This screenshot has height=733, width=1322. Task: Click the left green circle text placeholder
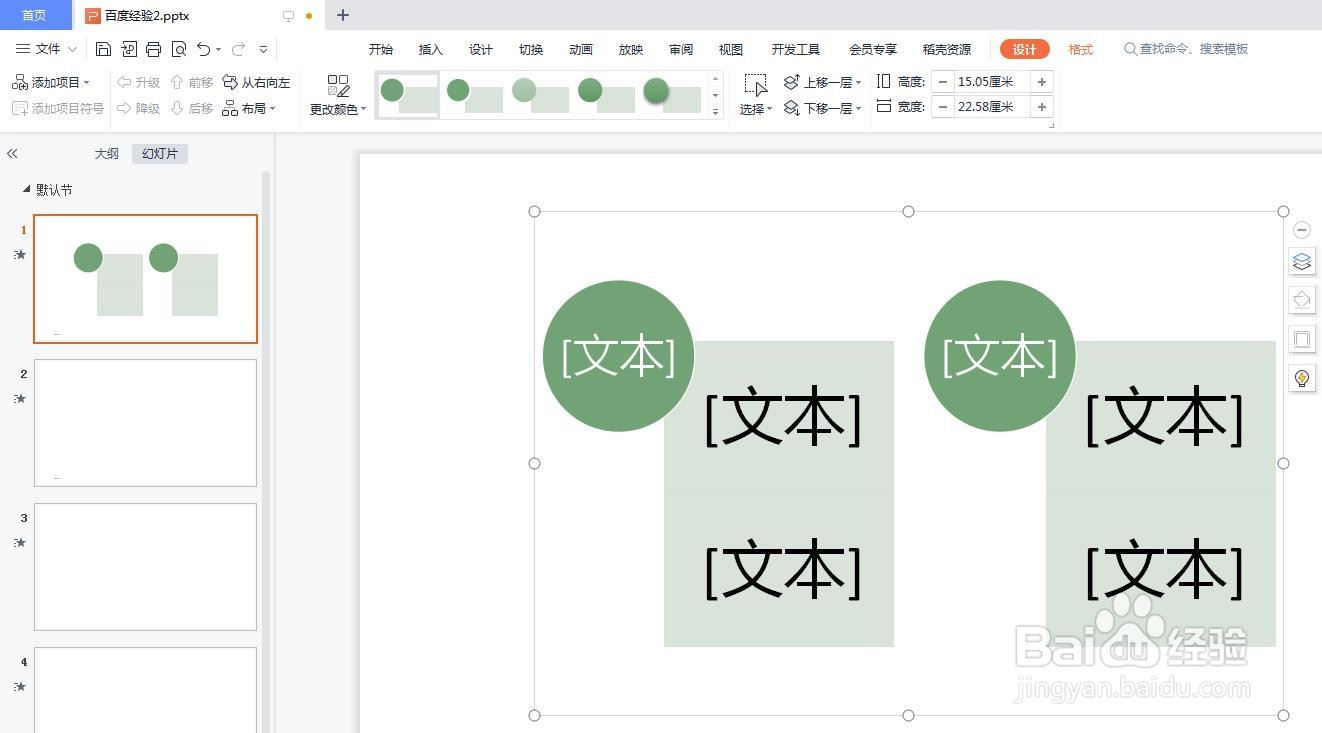(x=618, y=356)
